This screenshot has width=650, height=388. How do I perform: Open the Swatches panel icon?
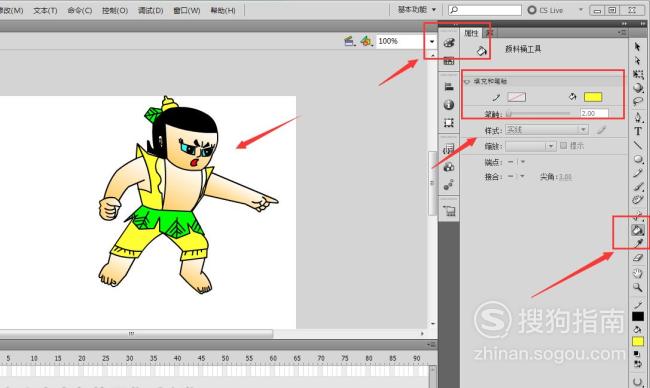pos(449,61)
